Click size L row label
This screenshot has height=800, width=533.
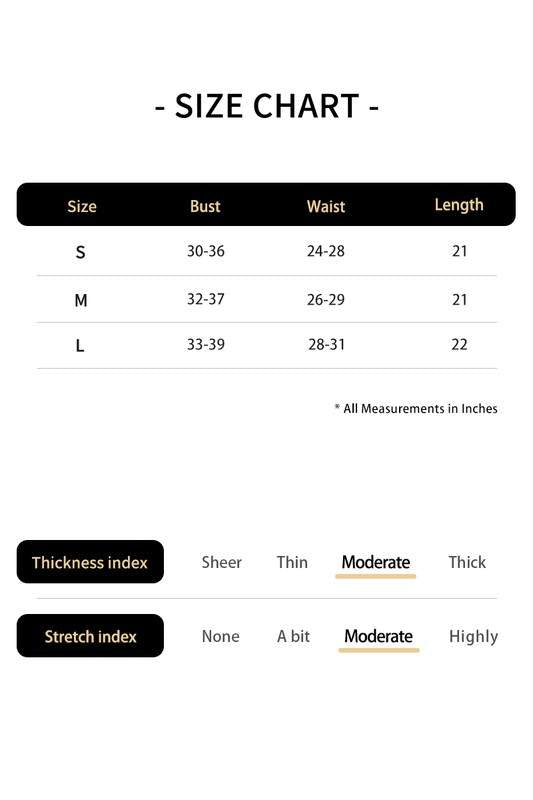click(x=80, y=346)
